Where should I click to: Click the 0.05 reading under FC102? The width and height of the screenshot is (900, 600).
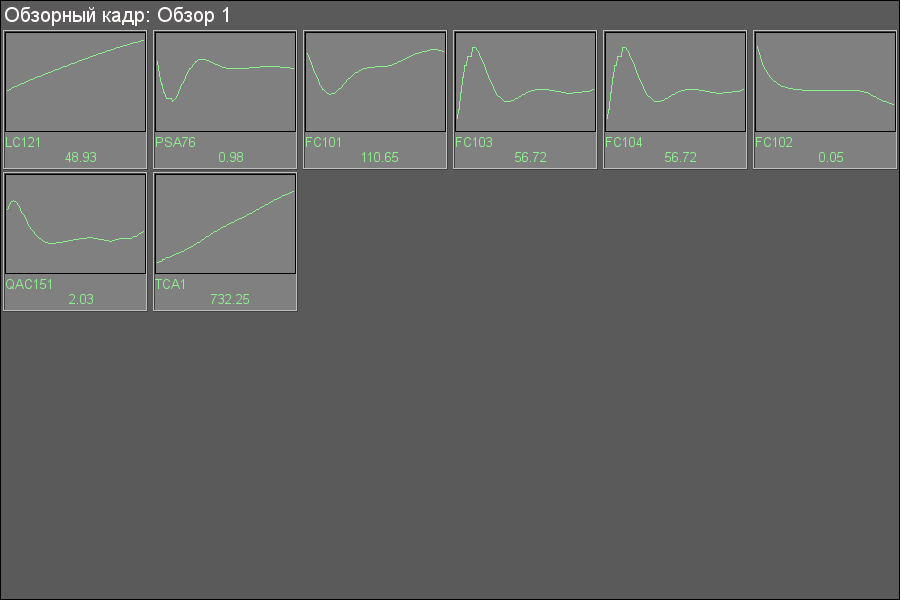point(830,158)
